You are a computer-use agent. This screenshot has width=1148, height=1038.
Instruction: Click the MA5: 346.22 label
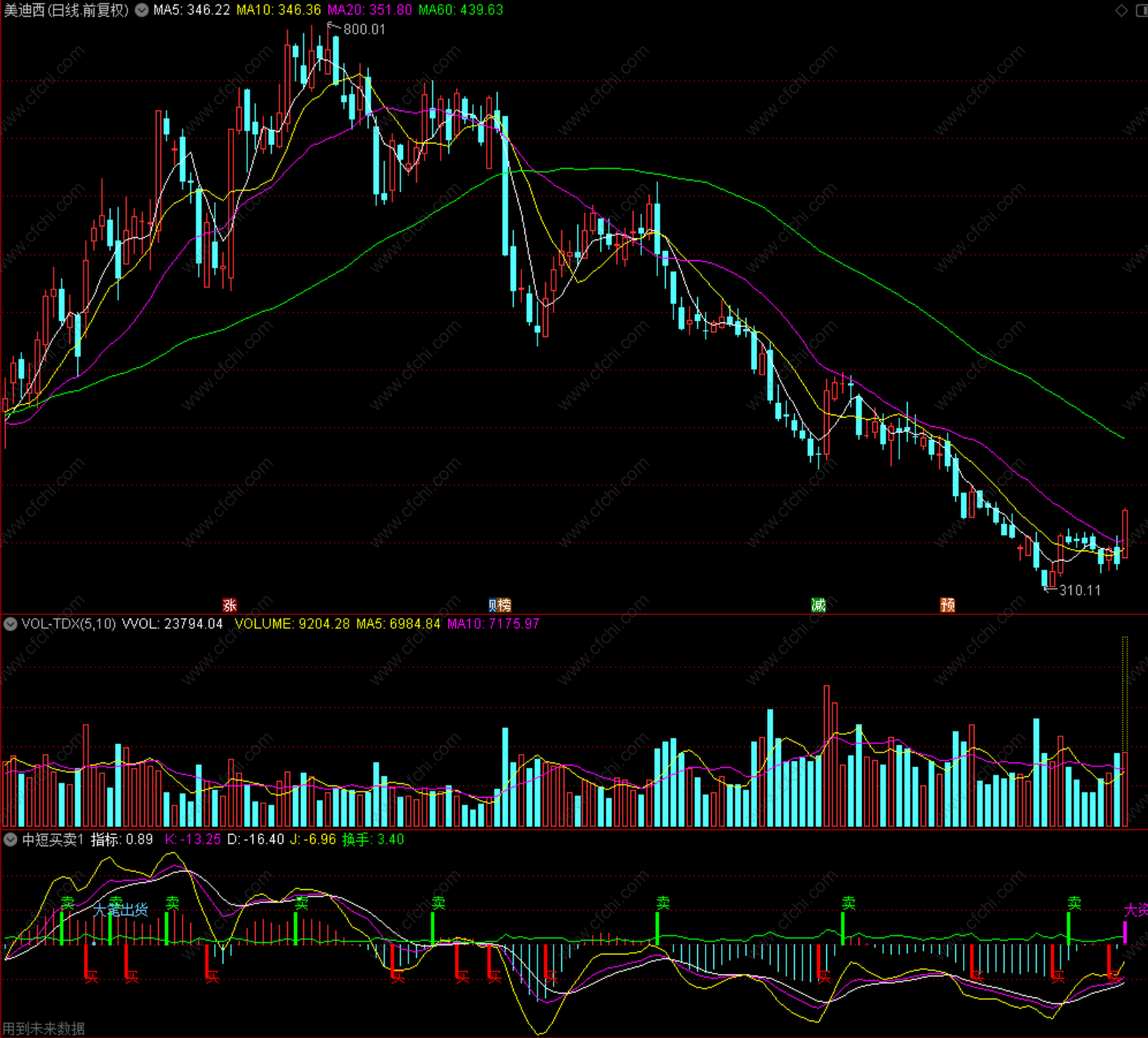[x=191, y=10]
